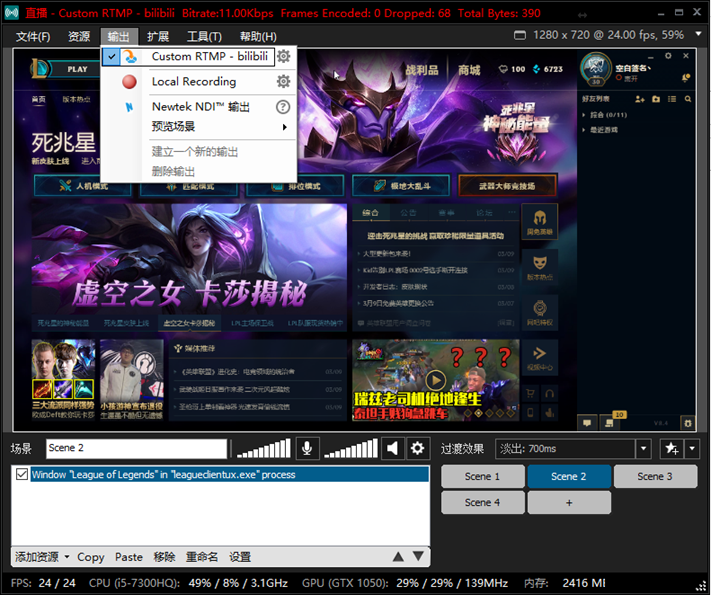Click the Newtek NDI logo icon
Viewport: 711px width, 595px height.
[x=129, y=107]
